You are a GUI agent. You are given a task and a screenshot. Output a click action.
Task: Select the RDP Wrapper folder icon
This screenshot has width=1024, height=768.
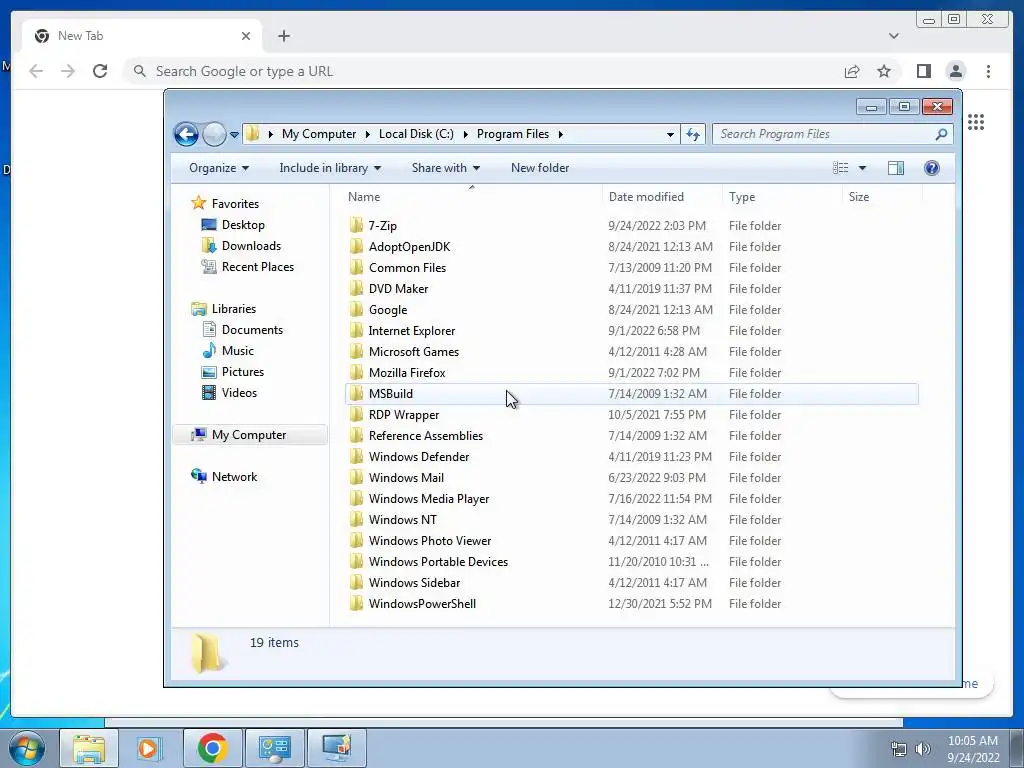[x=356, y=415]
